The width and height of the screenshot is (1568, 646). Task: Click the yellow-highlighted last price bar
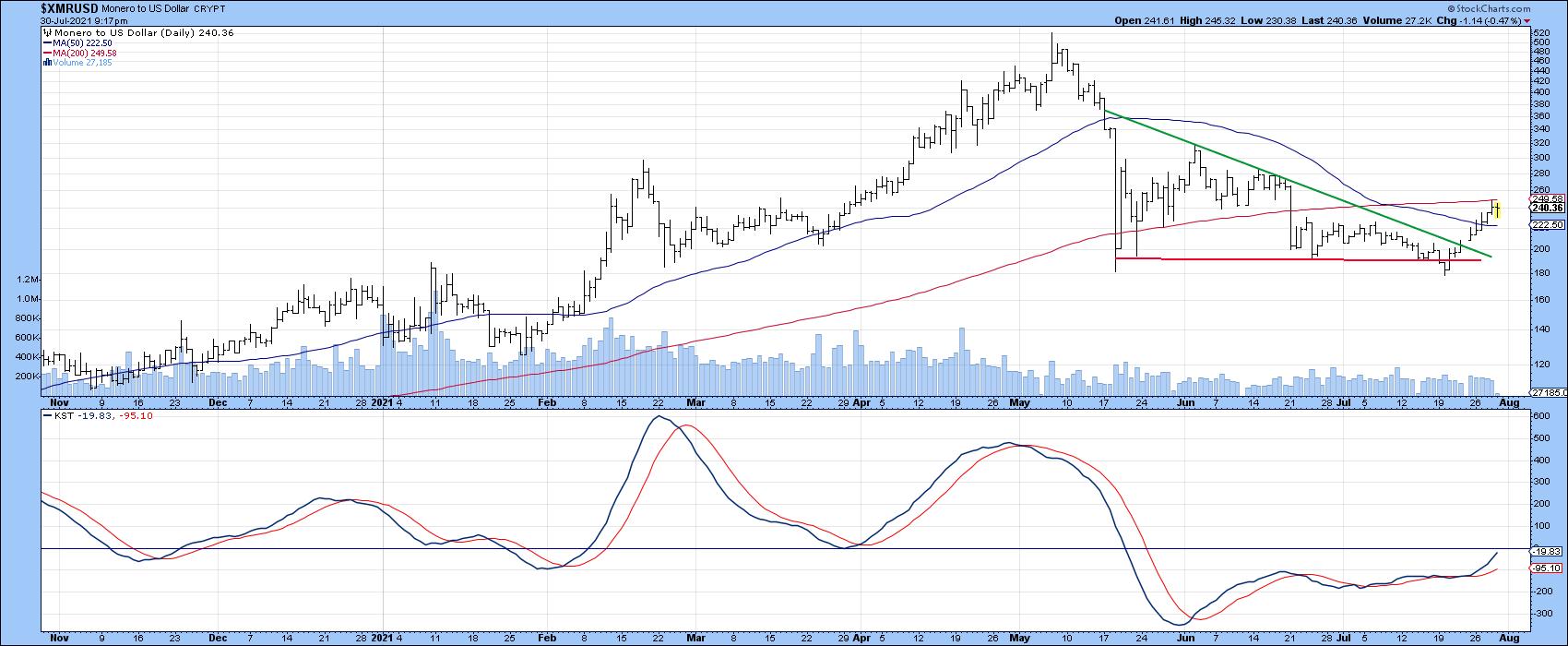pos(1496,209)
